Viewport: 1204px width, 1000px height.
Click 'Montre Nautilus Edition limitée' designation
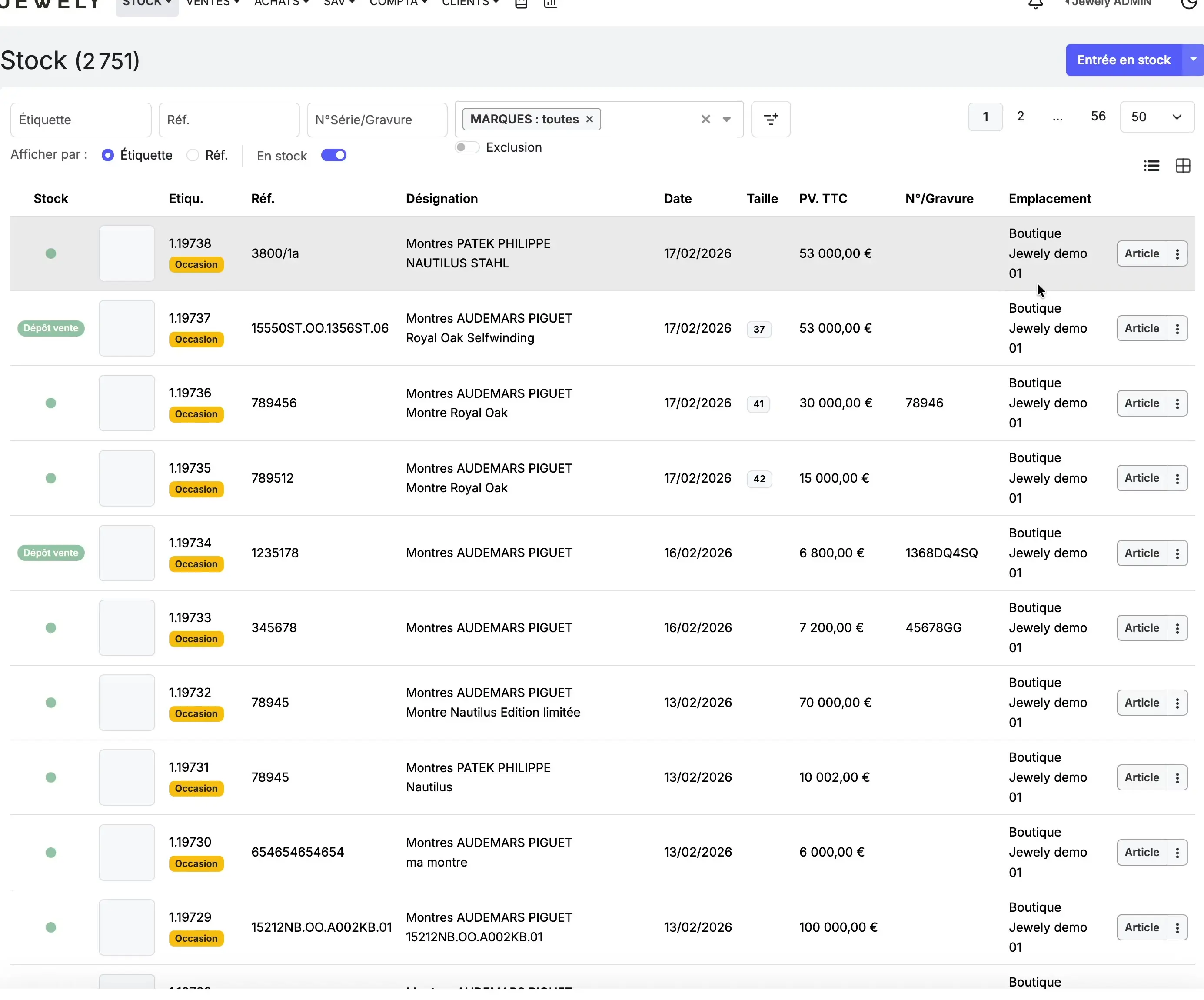pos(493,713)
